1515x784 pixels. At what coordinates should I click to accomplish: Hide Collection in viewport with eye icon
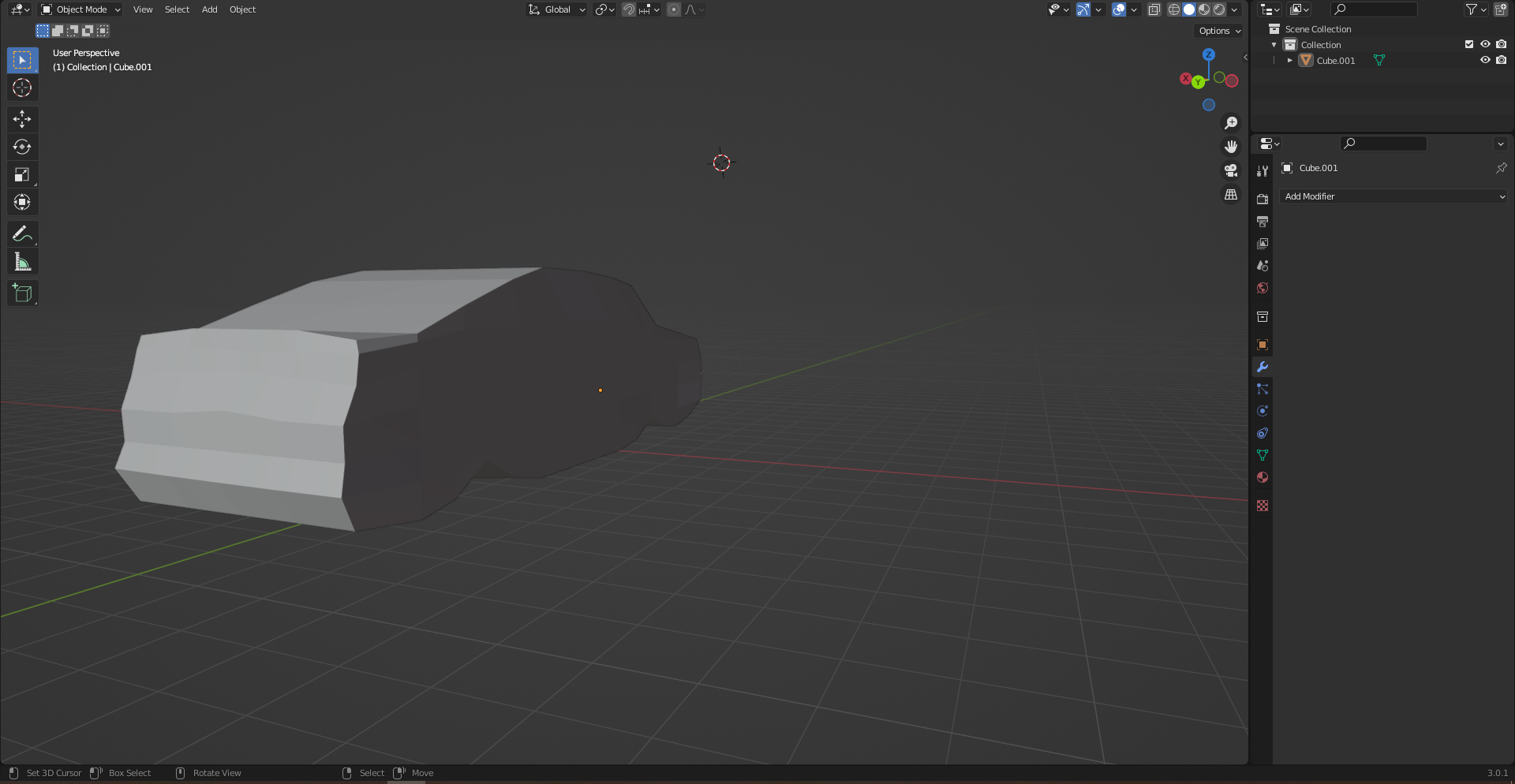click(x=1485, y=44)
